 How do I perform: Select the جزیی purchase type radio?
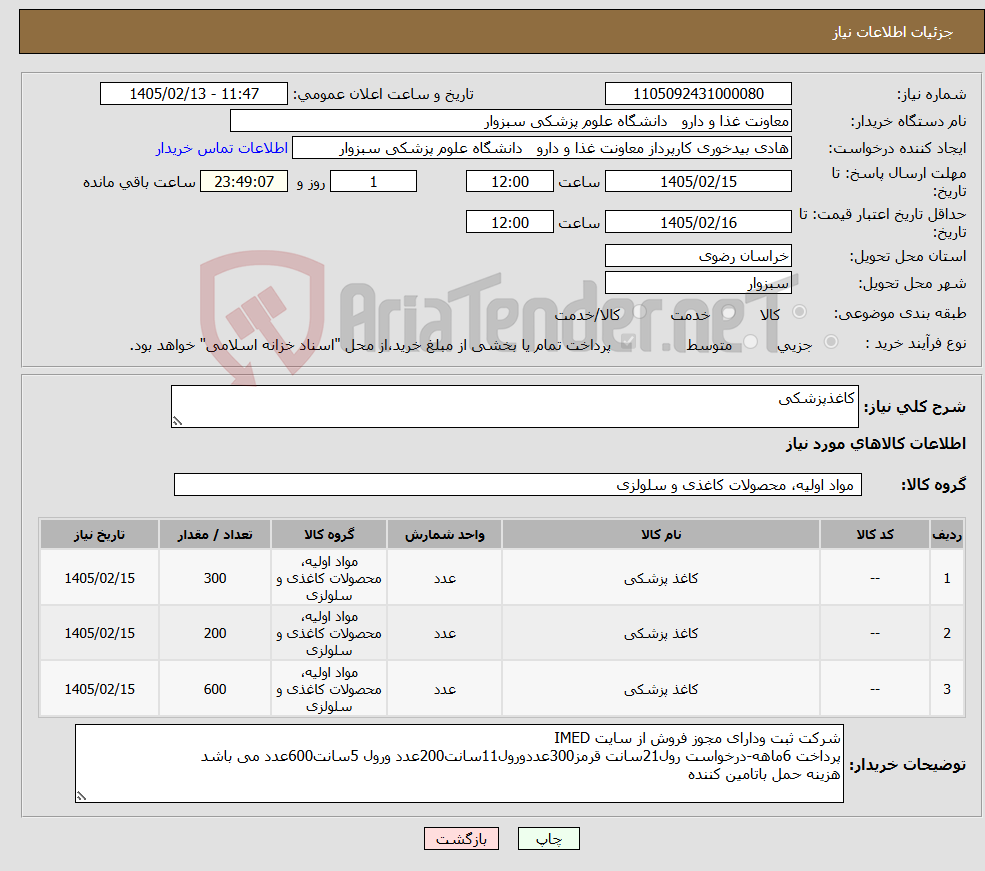pos(831,342)
